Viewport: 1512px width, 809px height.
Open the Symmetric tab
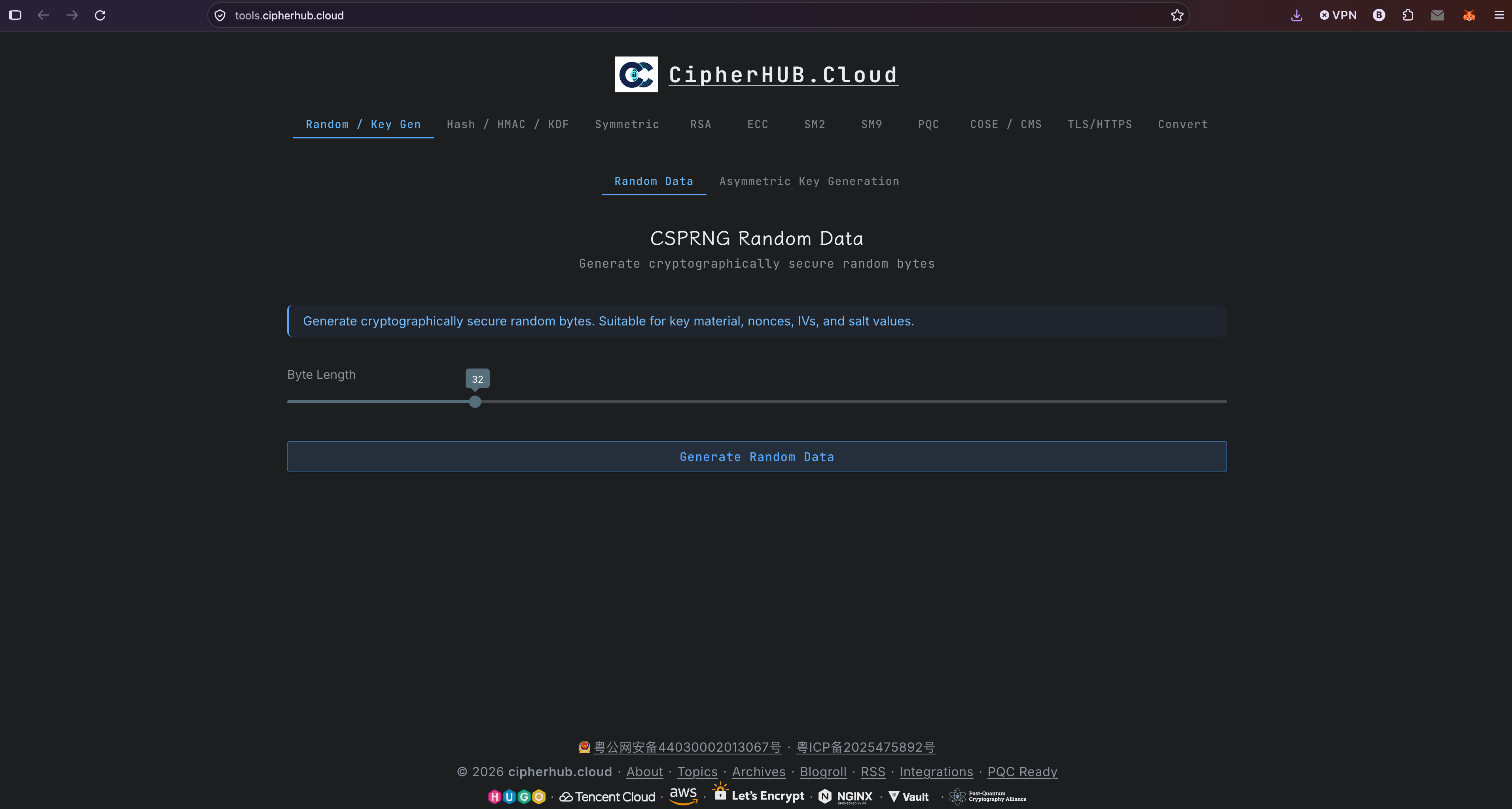tap(627, 125)
